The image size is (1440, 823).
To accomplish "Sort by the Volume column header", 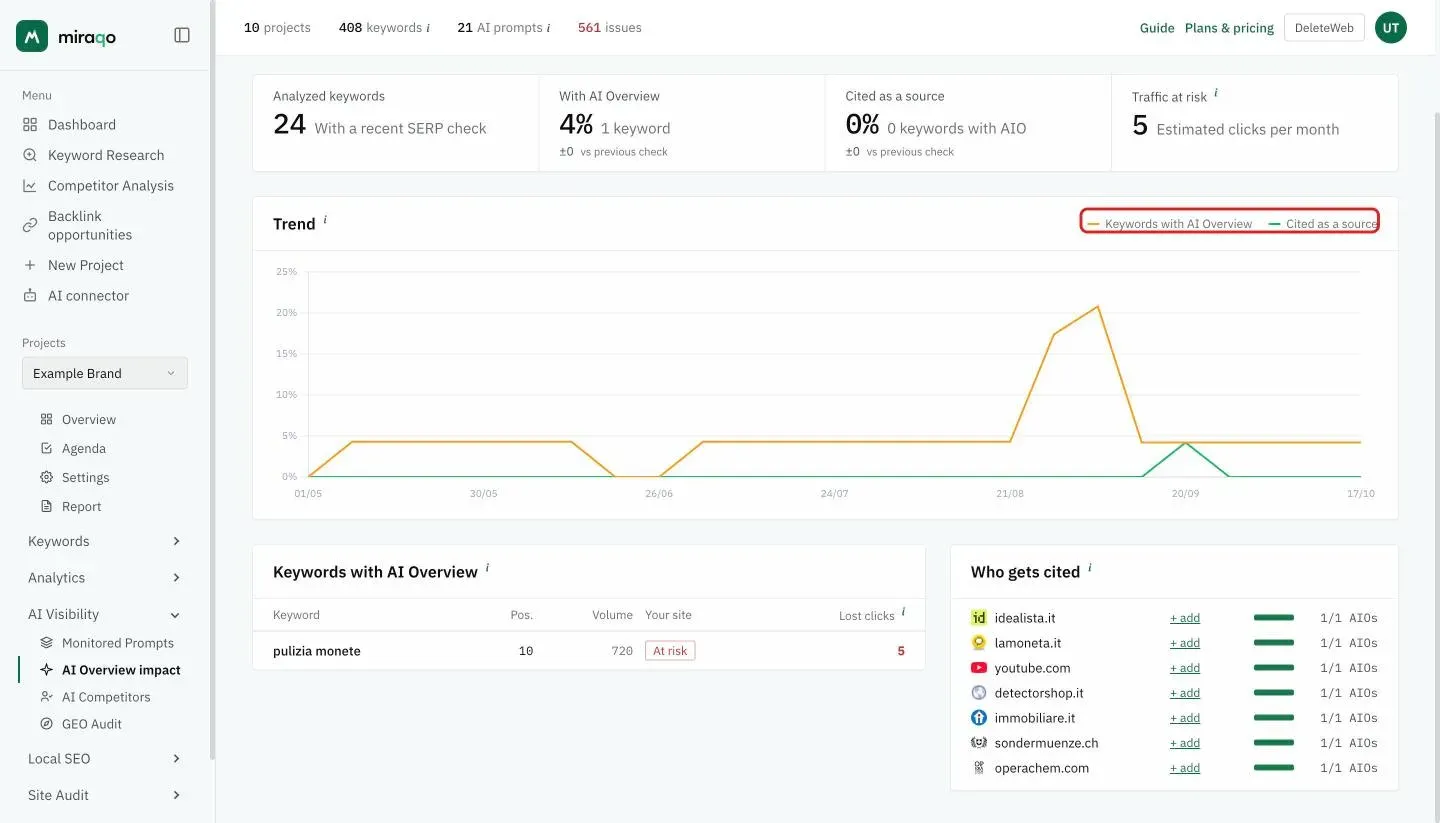I will click(x=612, y=615).
